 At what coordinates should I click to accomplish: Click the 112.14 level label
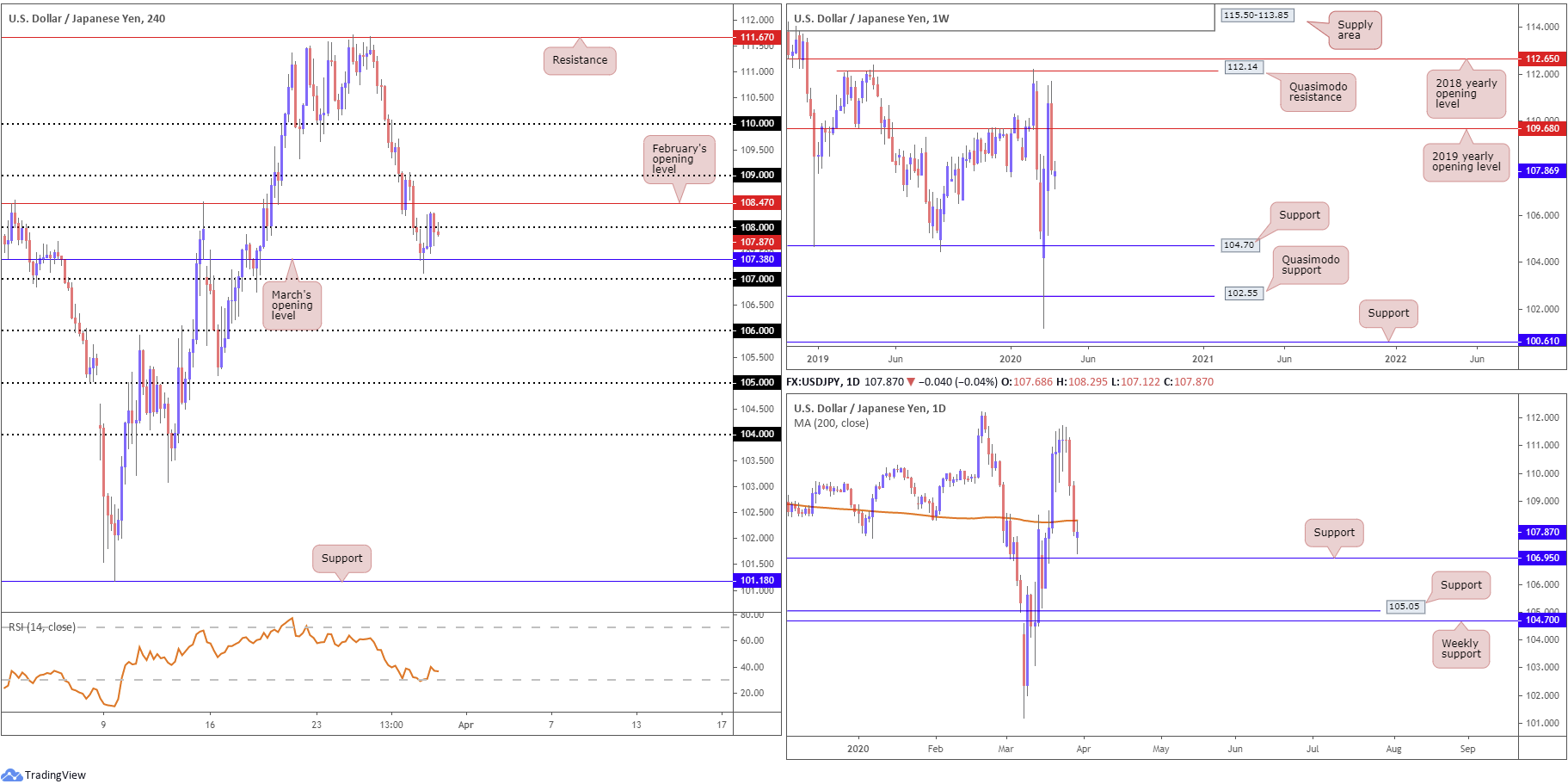(1242, 67)
